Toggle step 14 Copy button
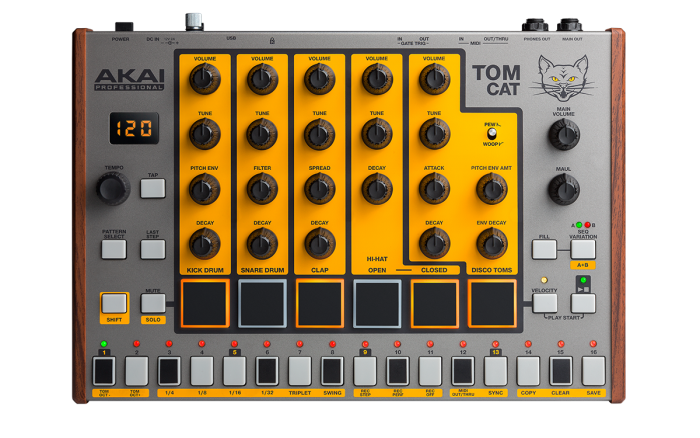This screenshot has width=700, height=438. point(528,371)
